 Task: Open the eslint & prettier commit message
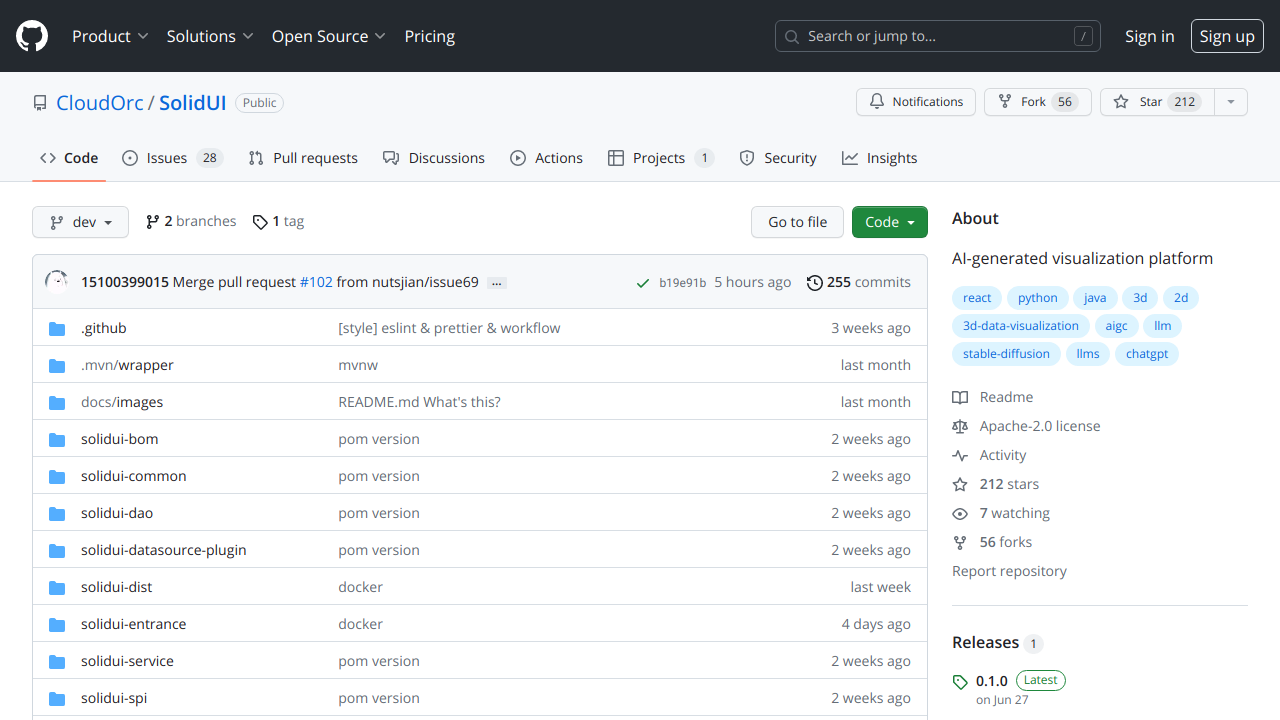click(449, 328)
